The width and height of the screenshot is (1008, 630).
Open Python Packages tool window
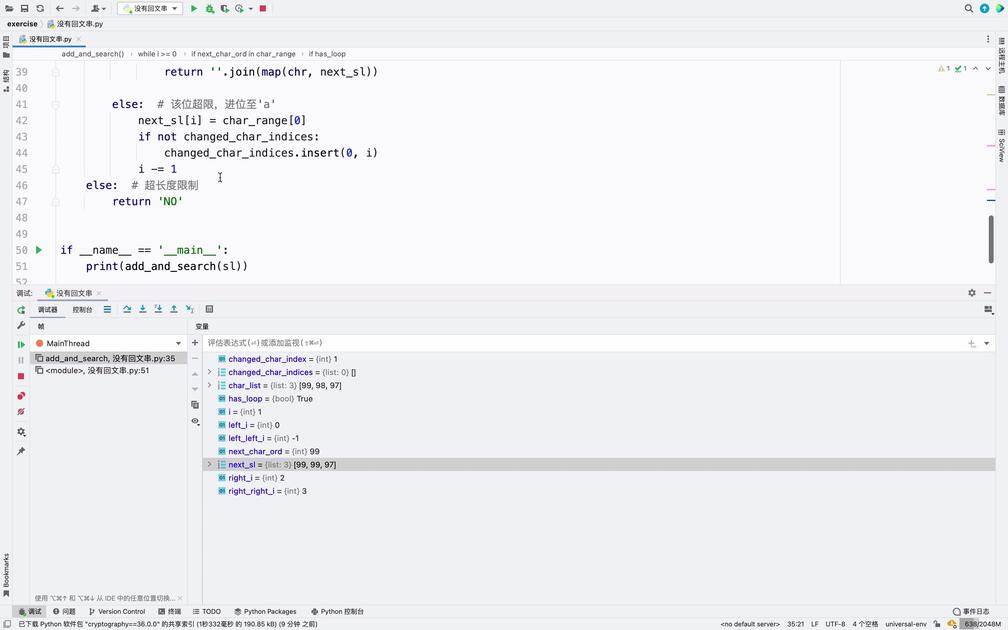(x=266, y=611)
